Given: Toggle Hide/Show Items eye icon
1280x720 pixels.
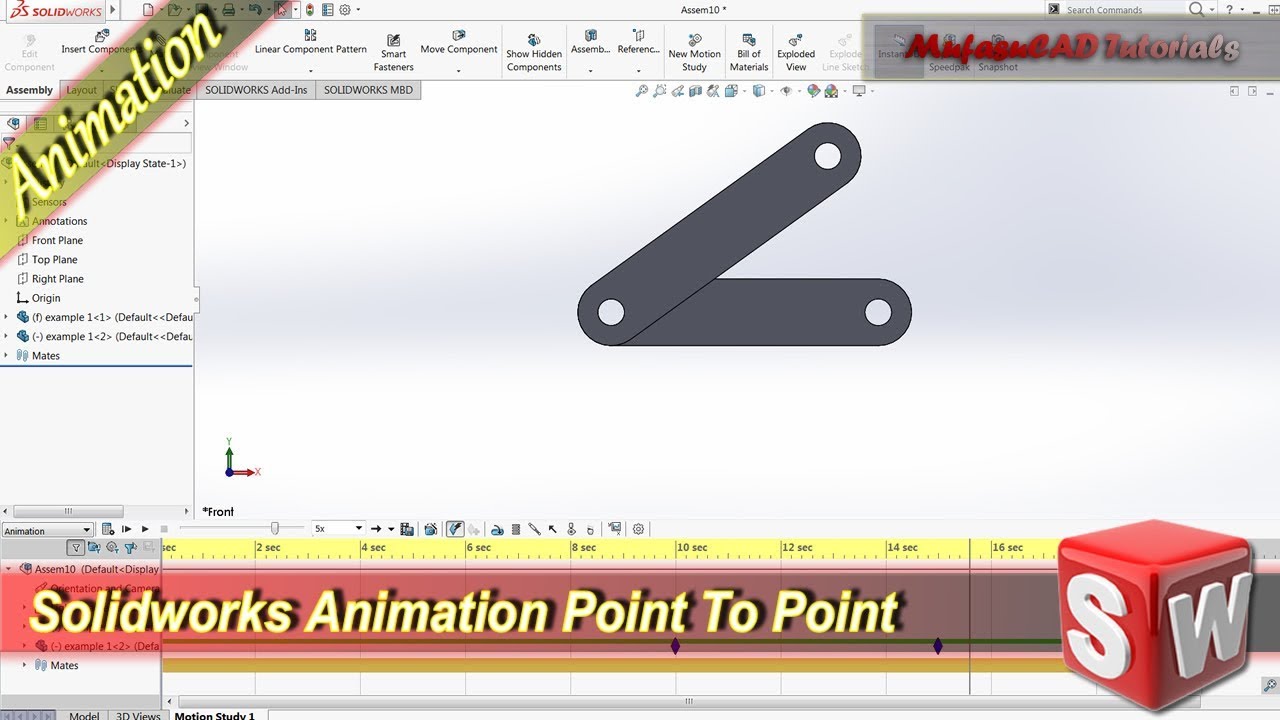Looking at the screenshot, I should [x=786, y=90].
